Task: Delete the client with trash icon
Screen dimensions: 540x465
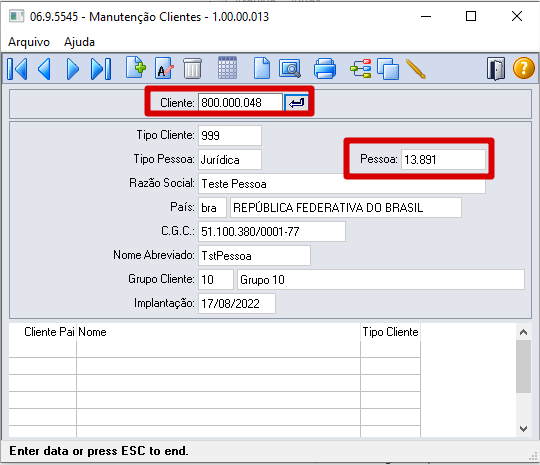Action: coord(192,68)
